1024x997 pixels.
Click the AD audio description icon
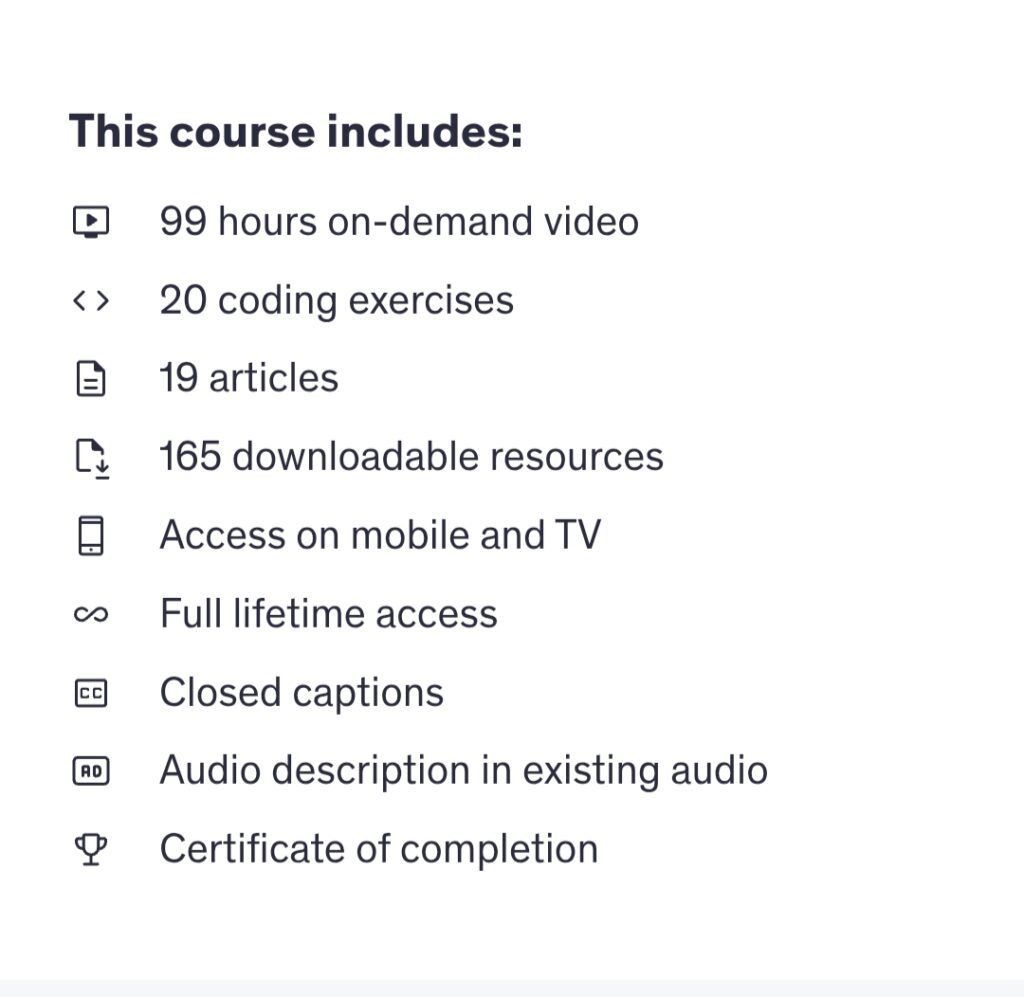(x=91, y=771)
